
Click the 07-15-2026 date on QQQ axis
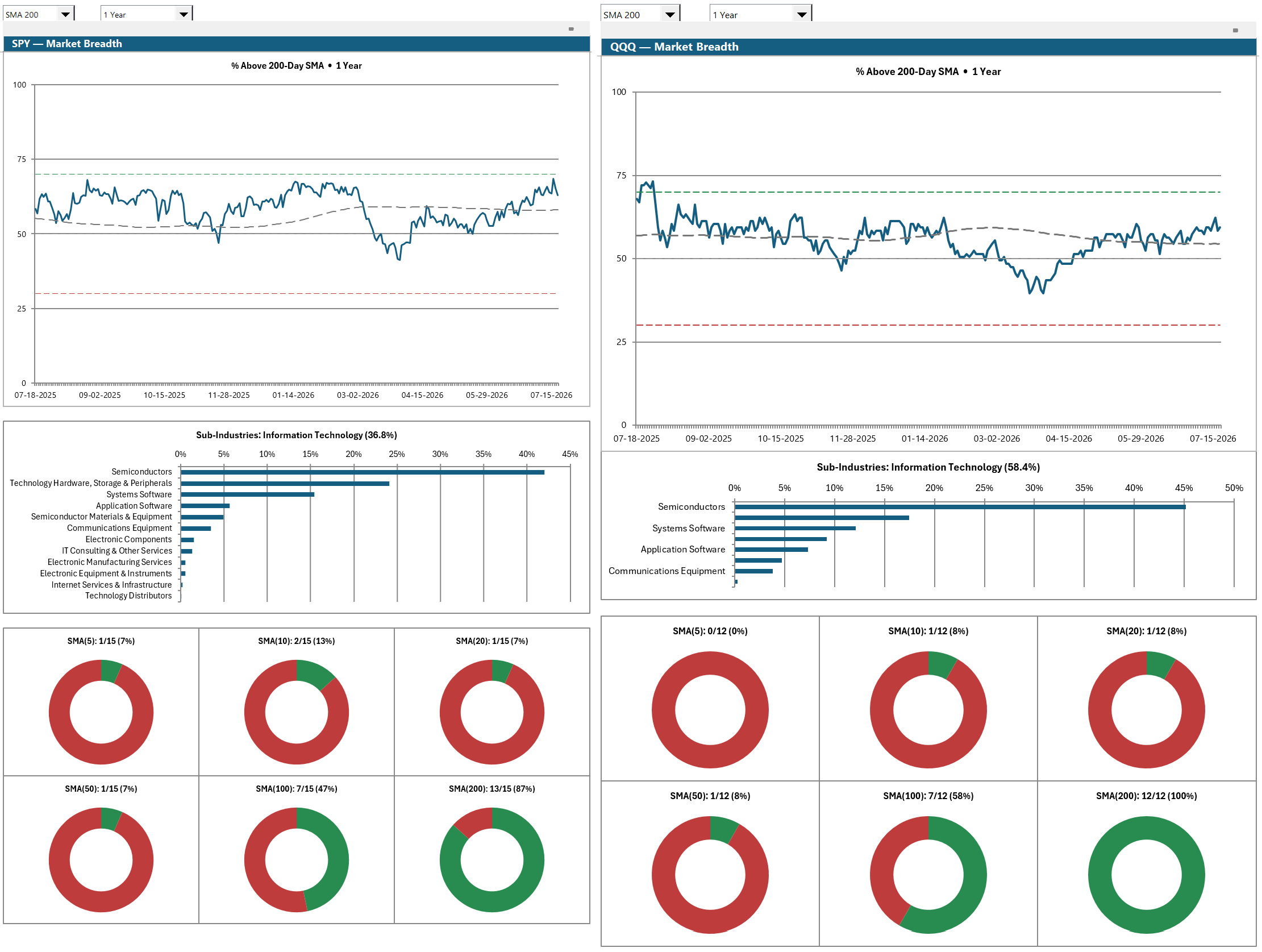(x=1213, y=439)
